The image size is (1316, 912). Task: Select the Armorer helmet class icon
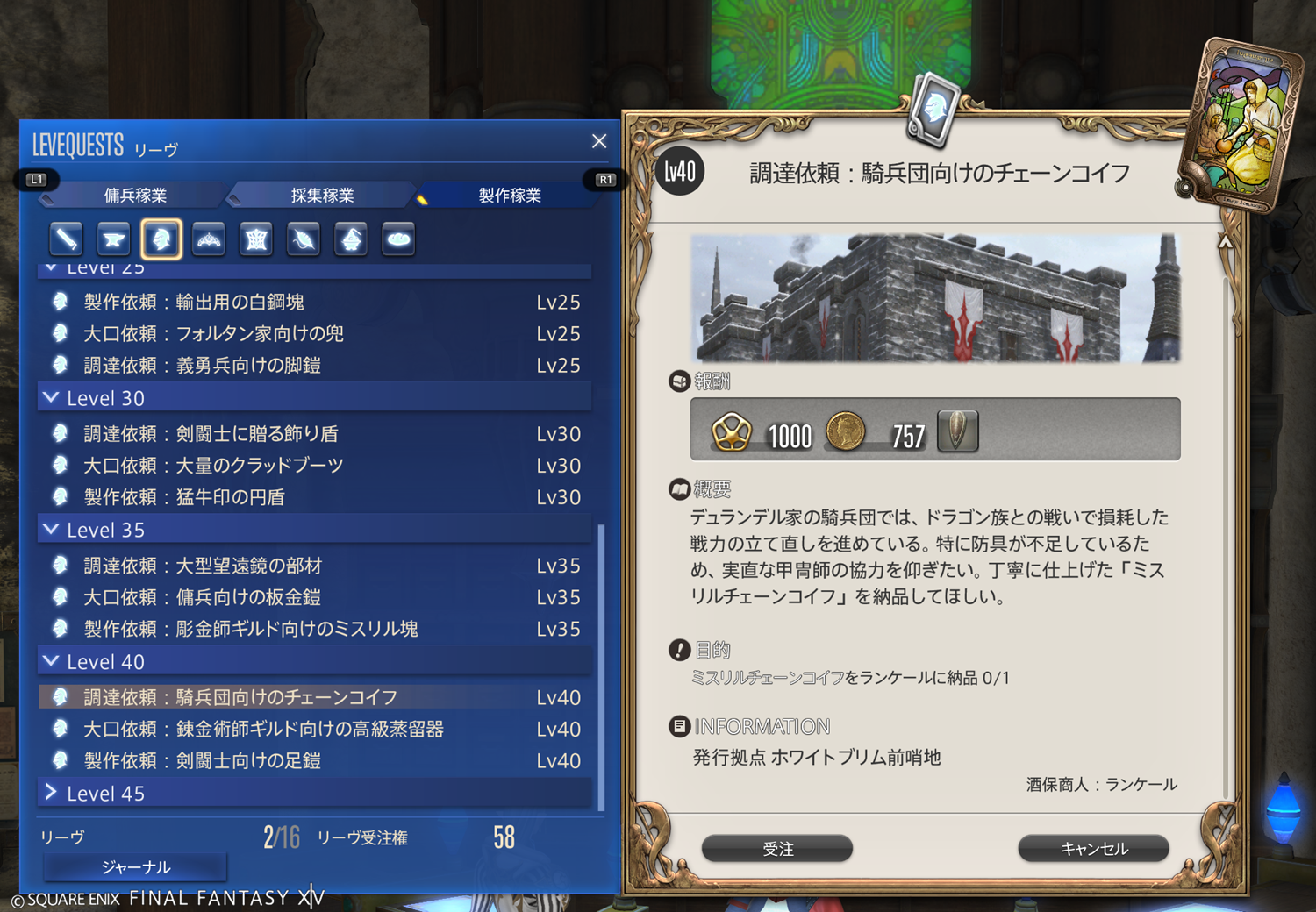click(x=161, y=239)
